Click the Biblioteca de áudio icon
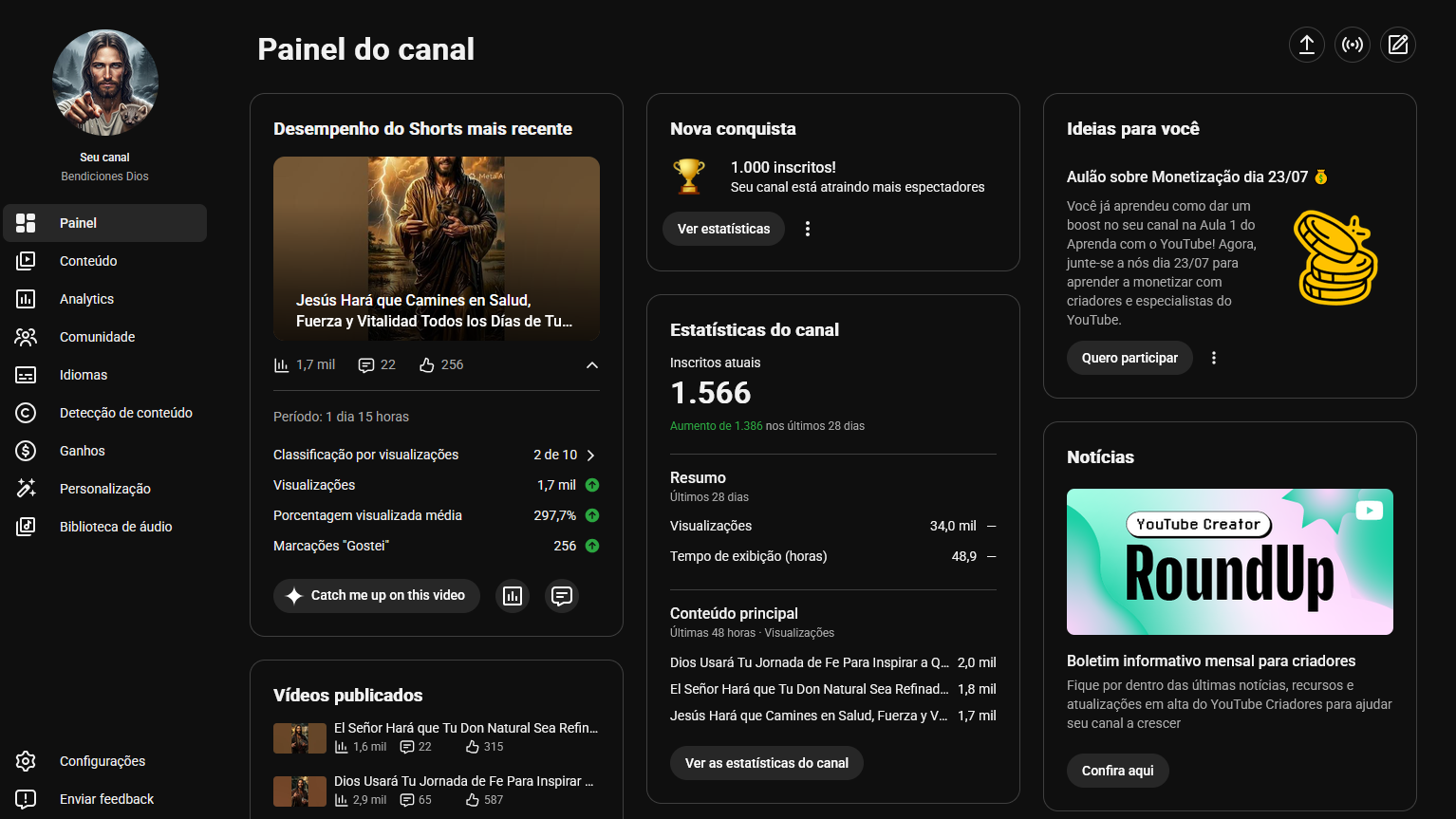1456x819 pixels. 26,527
